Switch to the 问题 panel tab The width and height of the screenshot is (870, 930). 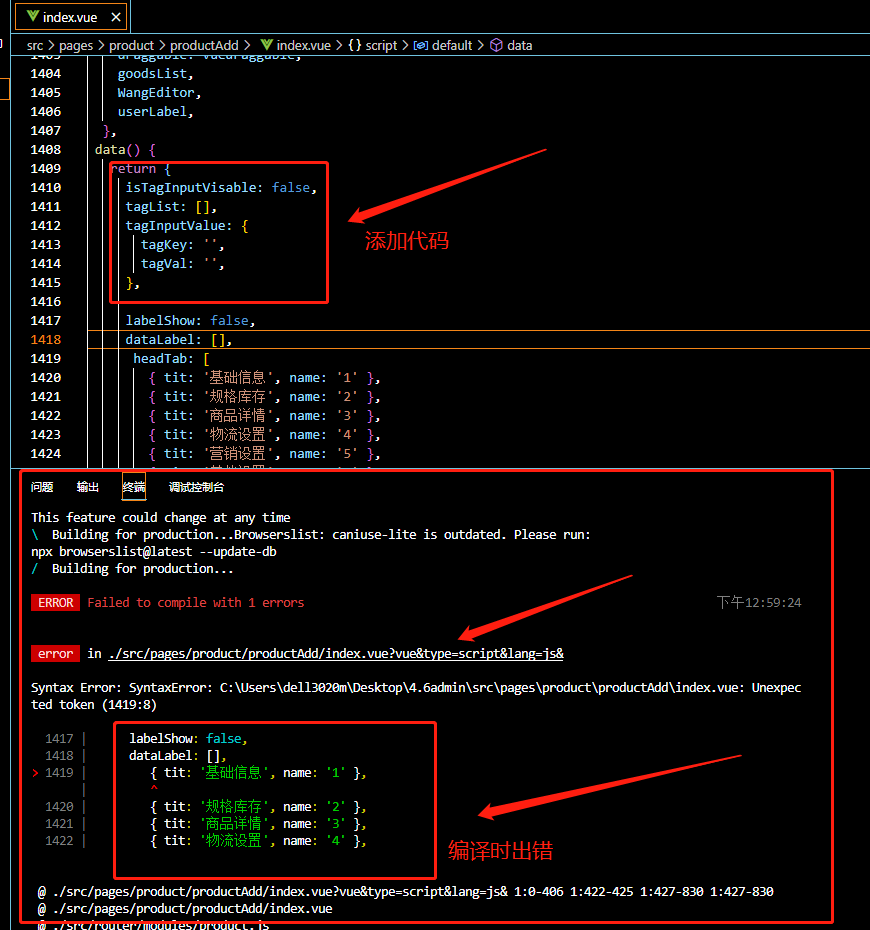42,487
